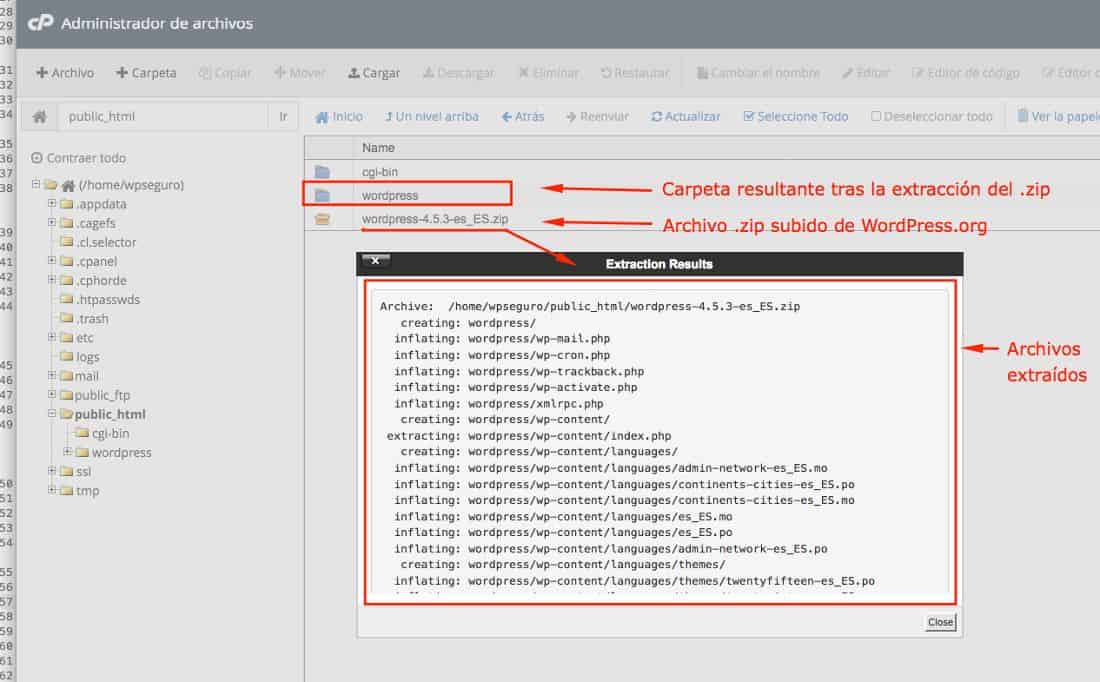Click Deseleccionar todo checkbox

coord(932,116)
